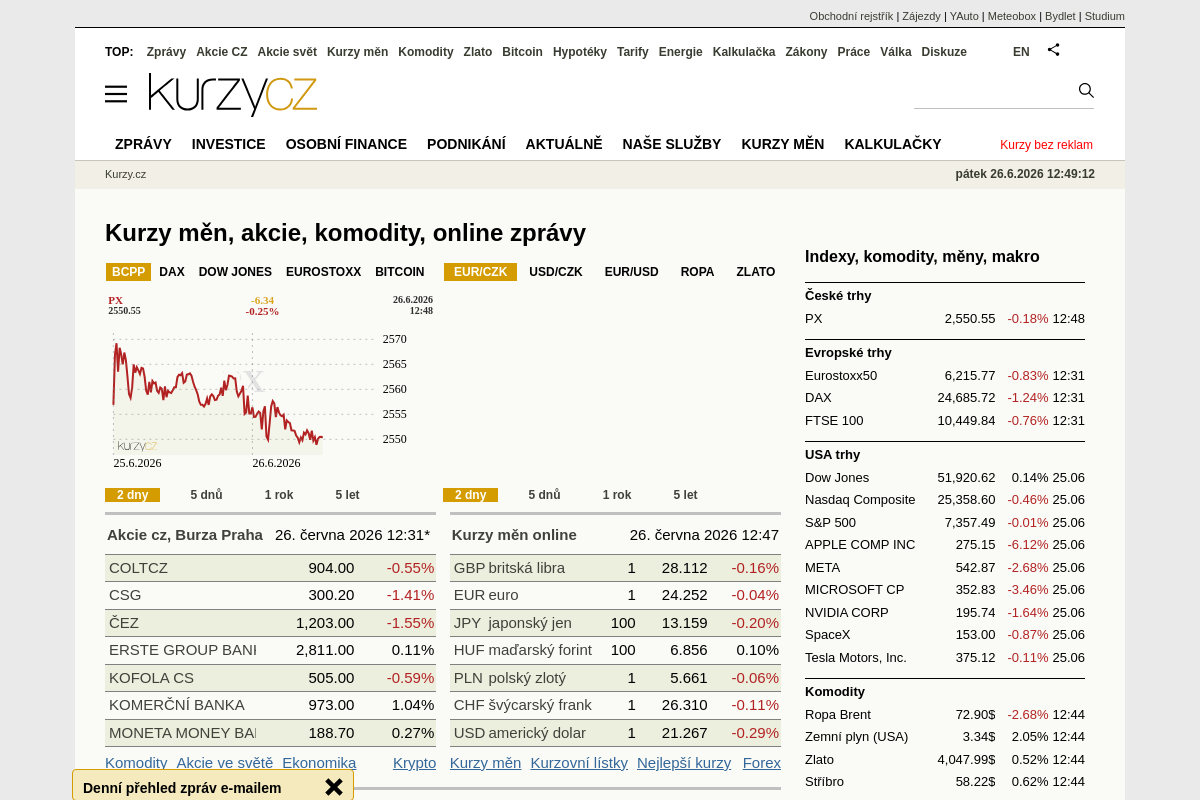Image resolution: width=1200 pixels, height=800 pixels.
Task: Click the share icon next to EN
Action: pos(1053,49)
